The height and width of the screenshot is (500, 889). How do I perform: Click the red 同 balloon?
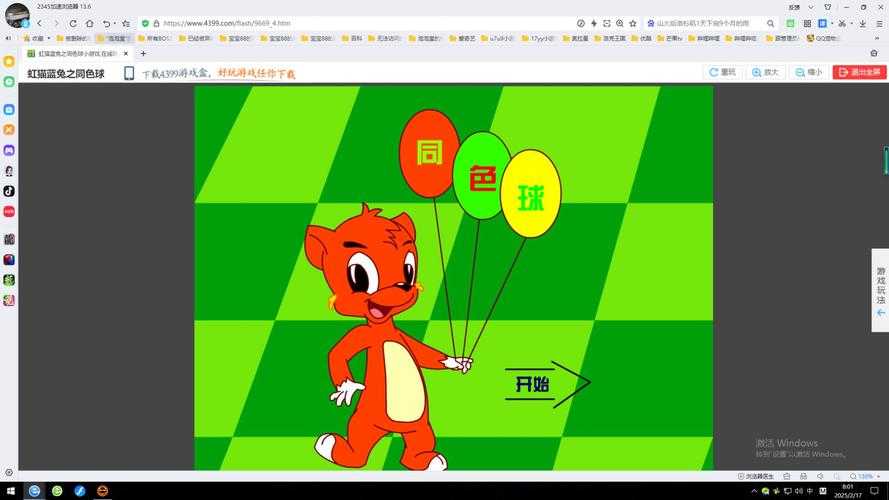tap(429, 154)
